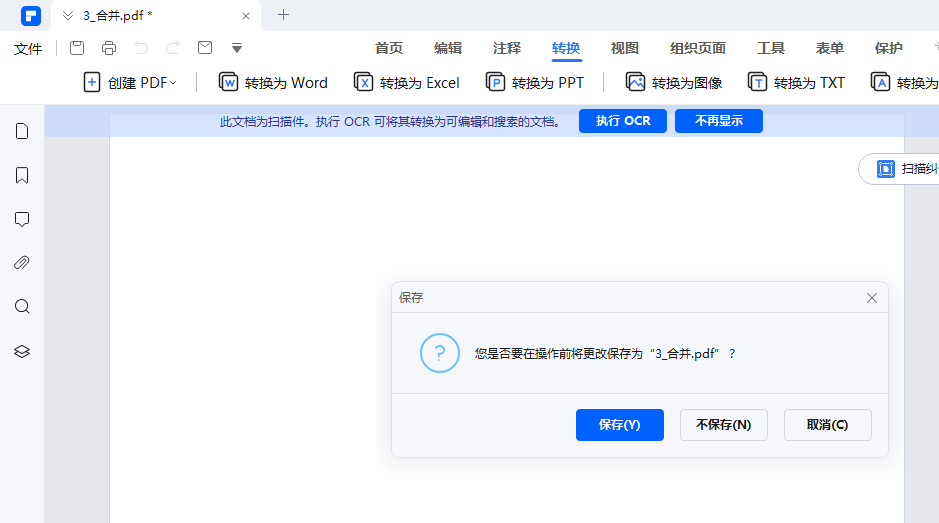Switch to the 视图 ribbon tab

click(x=625, y=48)
